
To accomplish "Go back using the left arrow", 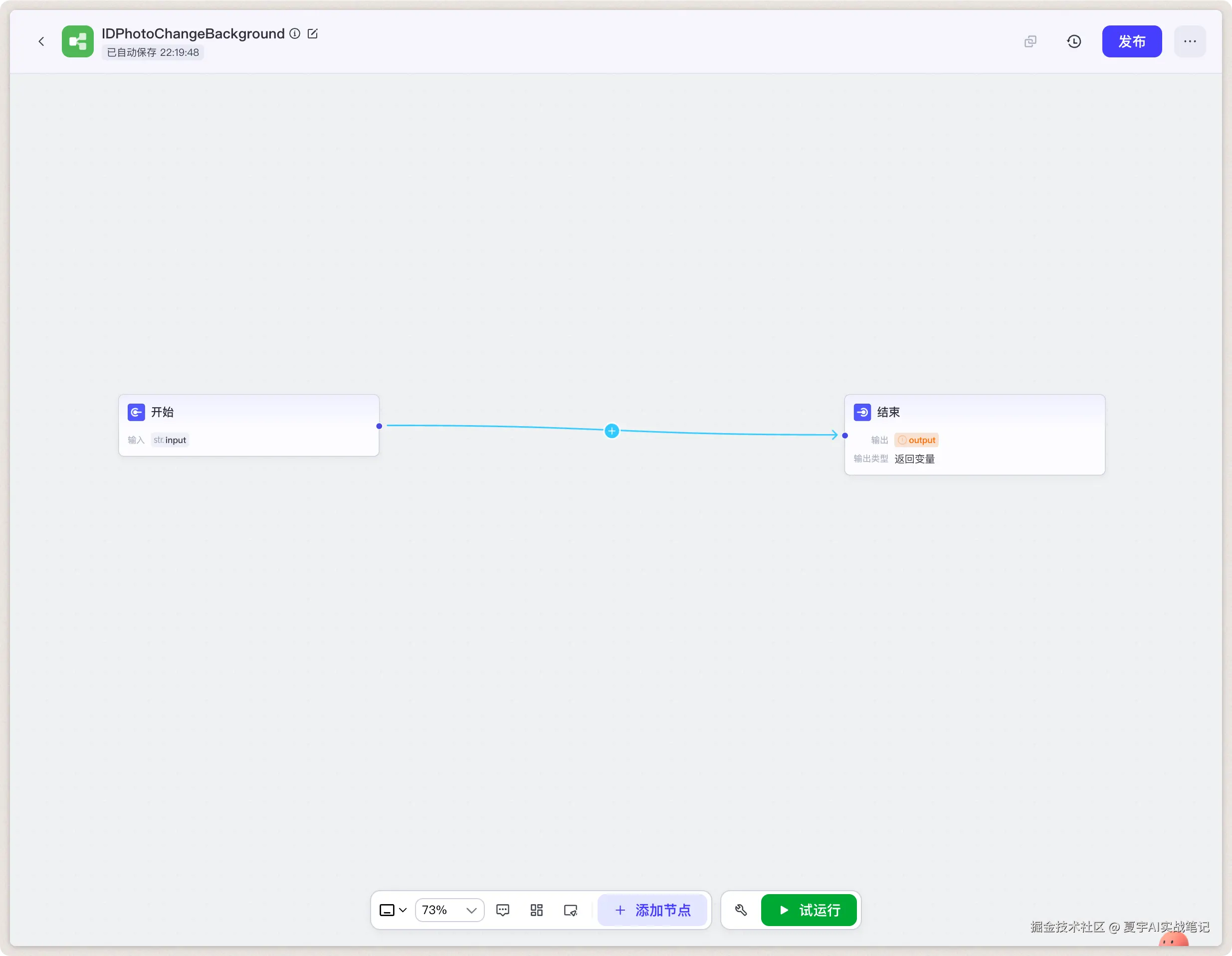I will (x=41, y=41).
